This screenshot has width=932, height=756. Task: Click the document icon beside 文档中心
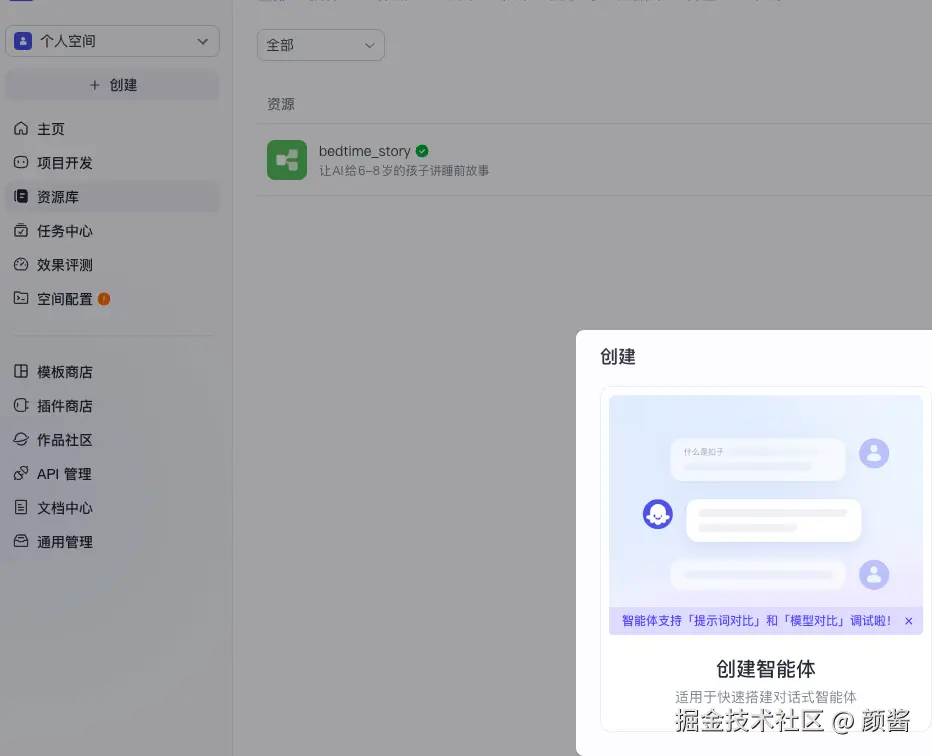coord(21,507)
